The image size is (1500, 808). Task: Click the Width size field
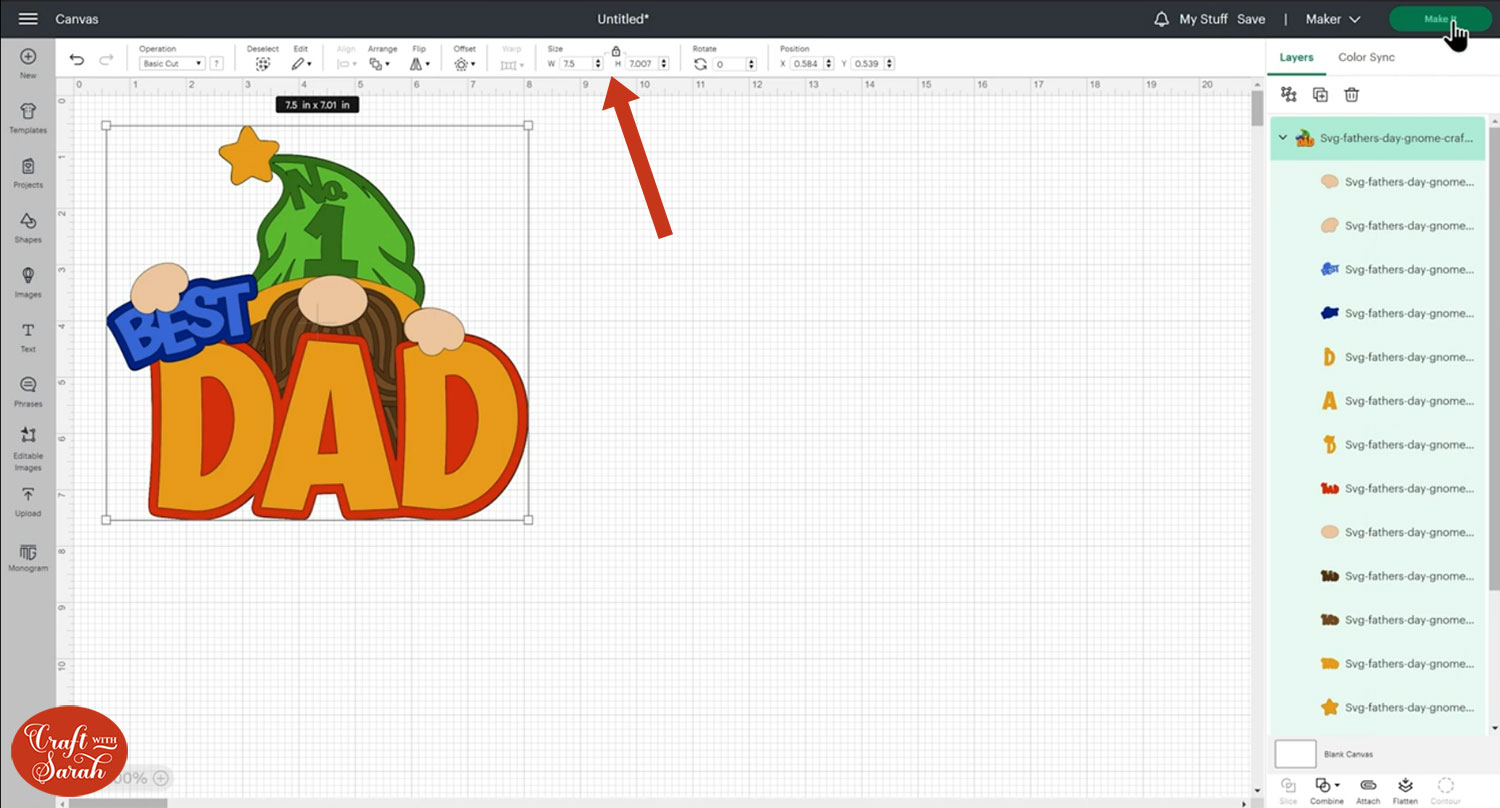576,64
